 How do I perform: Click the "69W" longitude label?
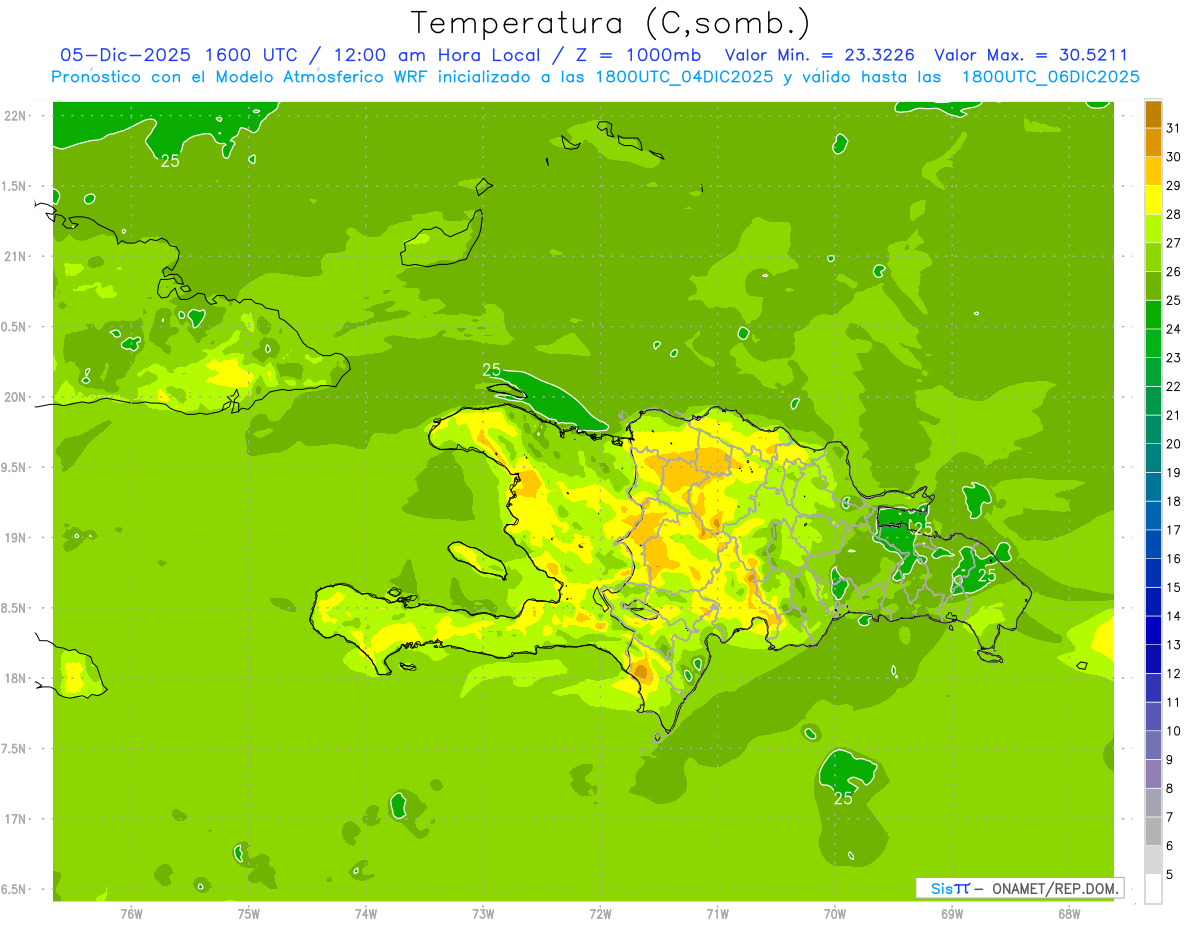[952, 913]
